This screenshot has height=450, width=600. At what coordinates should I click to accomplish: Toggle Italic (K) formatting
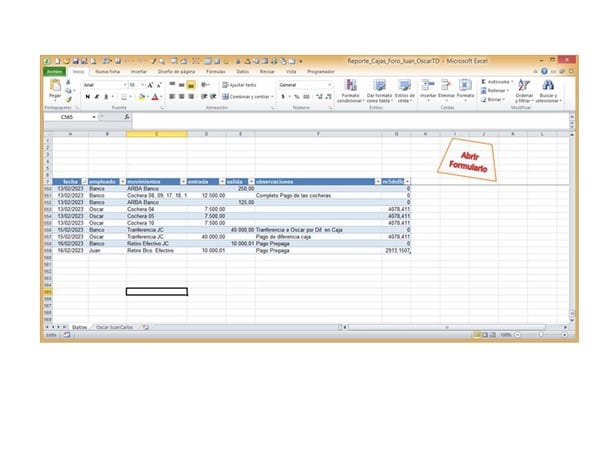(x=97, y=97)
